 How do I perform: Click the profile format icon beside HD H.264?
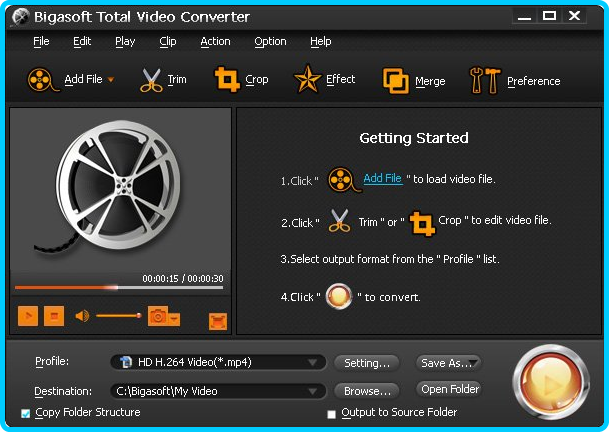pyautogui.click(x=126, y=362)
